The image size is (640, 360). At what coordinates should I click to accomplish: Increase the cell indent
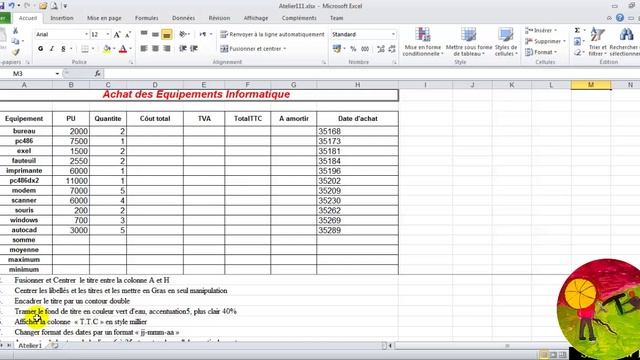coord(194,49)
